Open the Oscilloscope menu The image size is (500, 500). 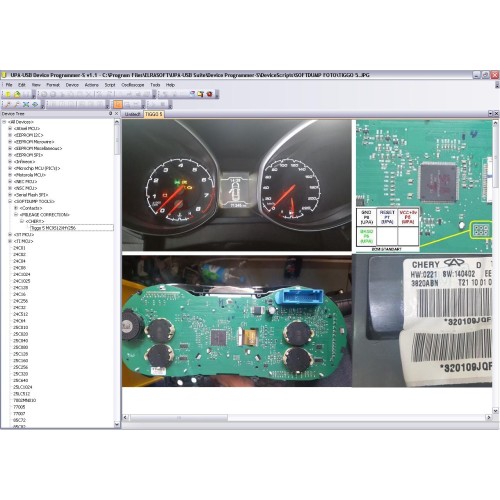click(133, 85)
